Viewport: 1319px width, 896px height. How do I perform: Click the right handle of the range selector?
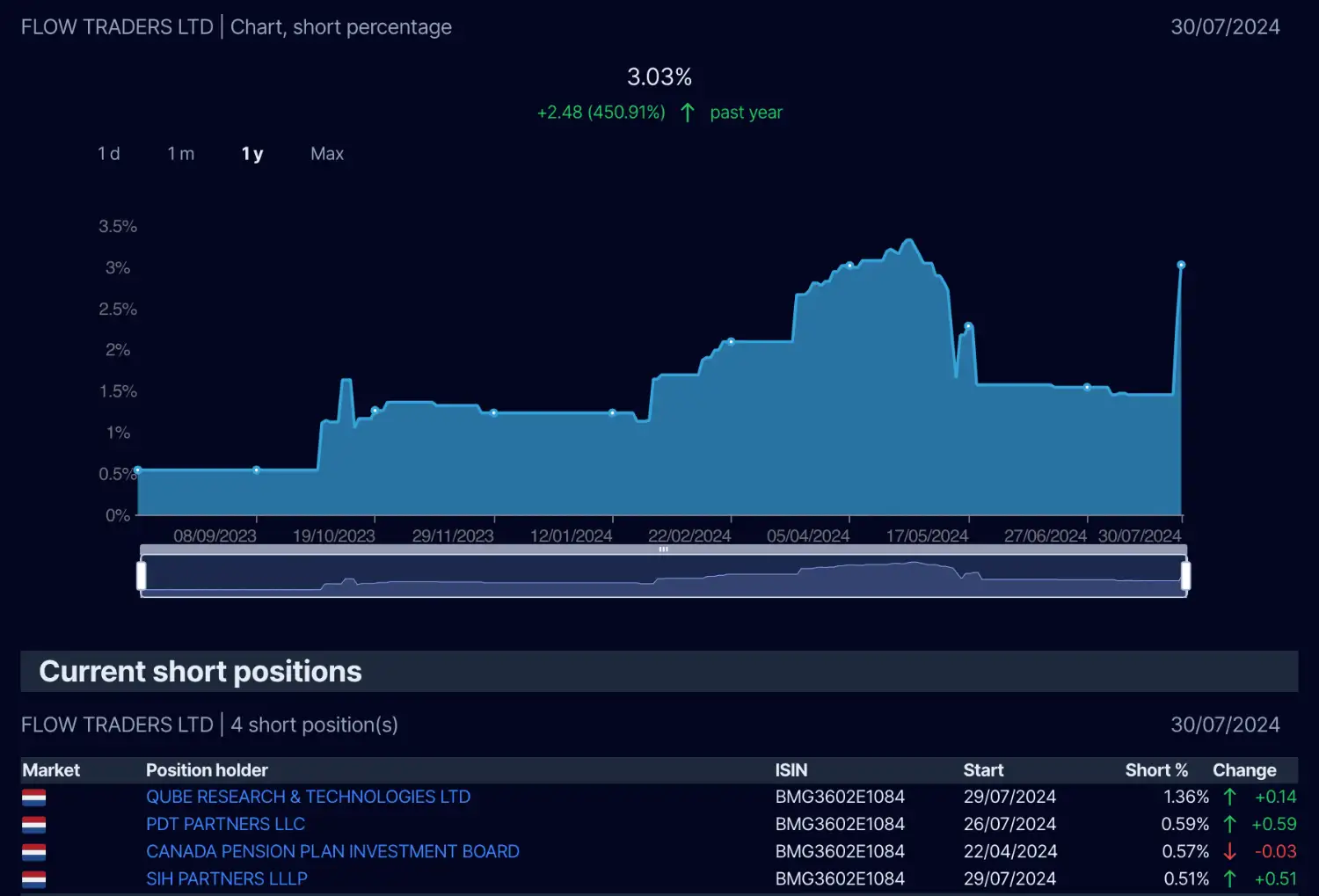click(1186, 576)
